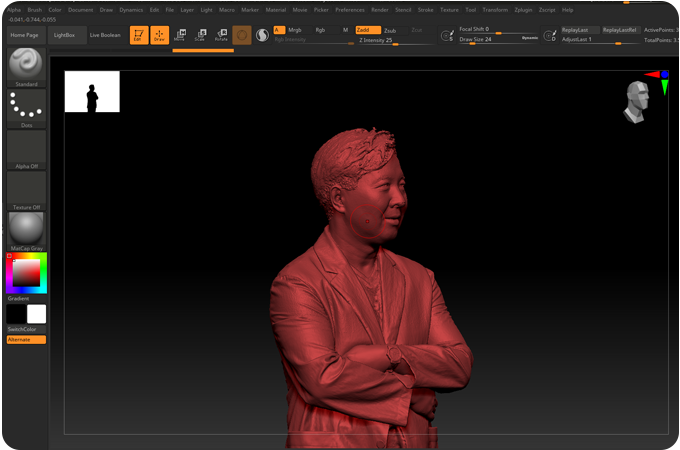Toggle the Zadd sculpt mode

[x=368, y=30]
